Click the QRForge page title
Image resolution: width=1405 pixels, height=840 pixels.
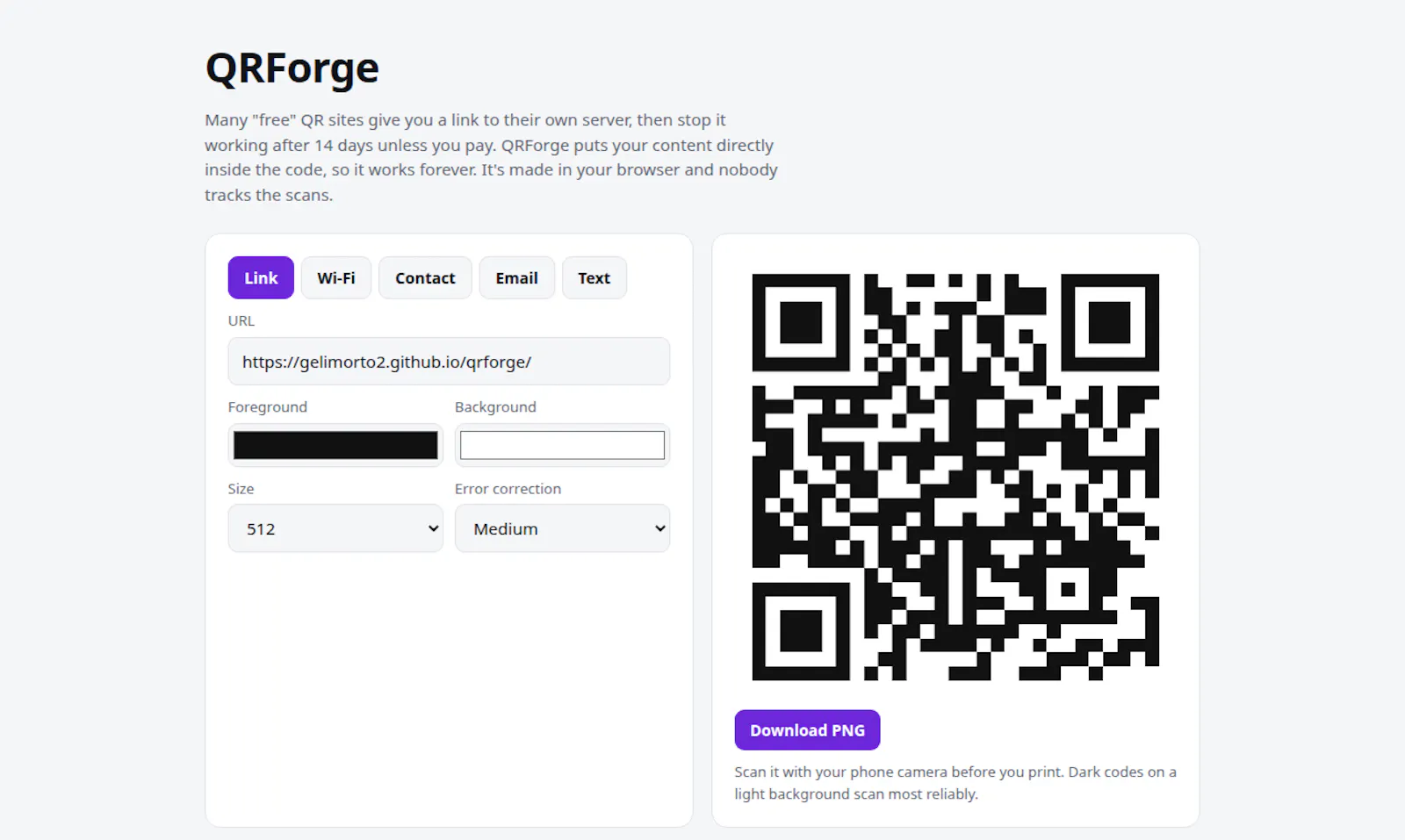tap(292, 68)
